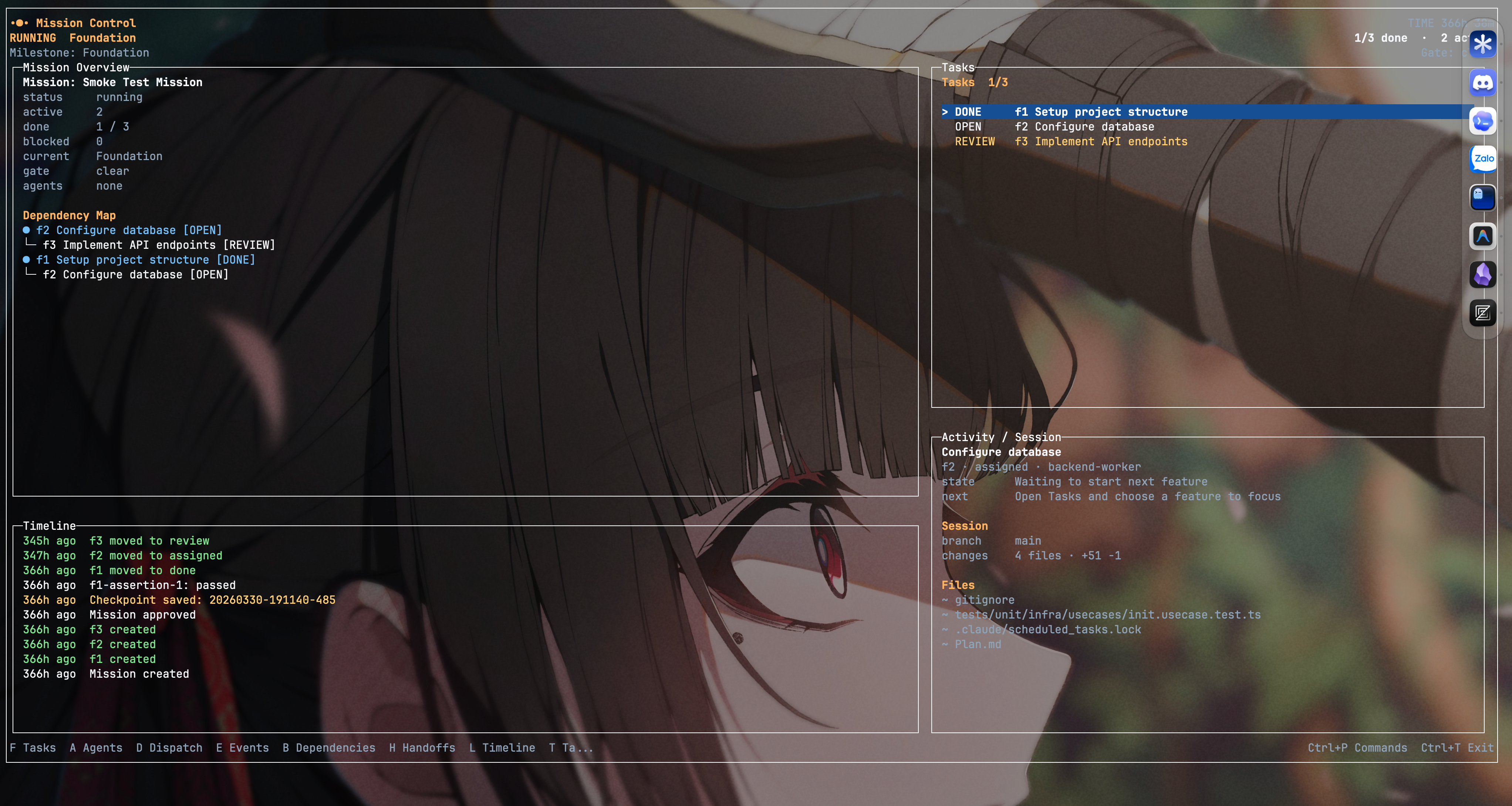Click the 'f1 moved to done' timeline entry

109,570
